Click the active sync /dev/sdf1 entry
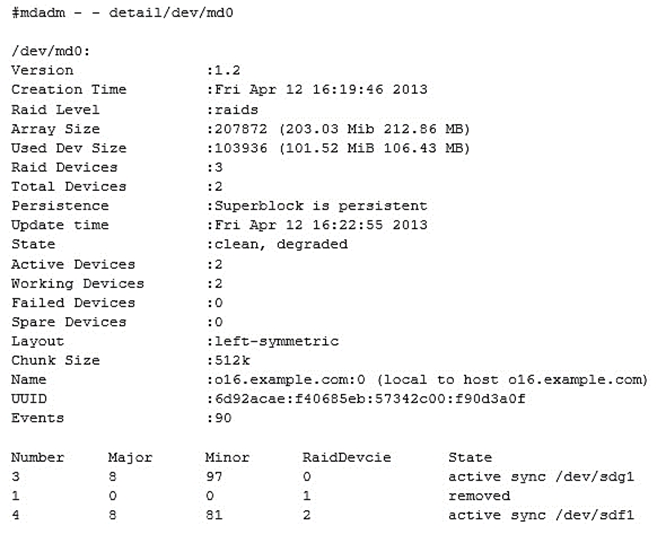 (x=541, y=515)
